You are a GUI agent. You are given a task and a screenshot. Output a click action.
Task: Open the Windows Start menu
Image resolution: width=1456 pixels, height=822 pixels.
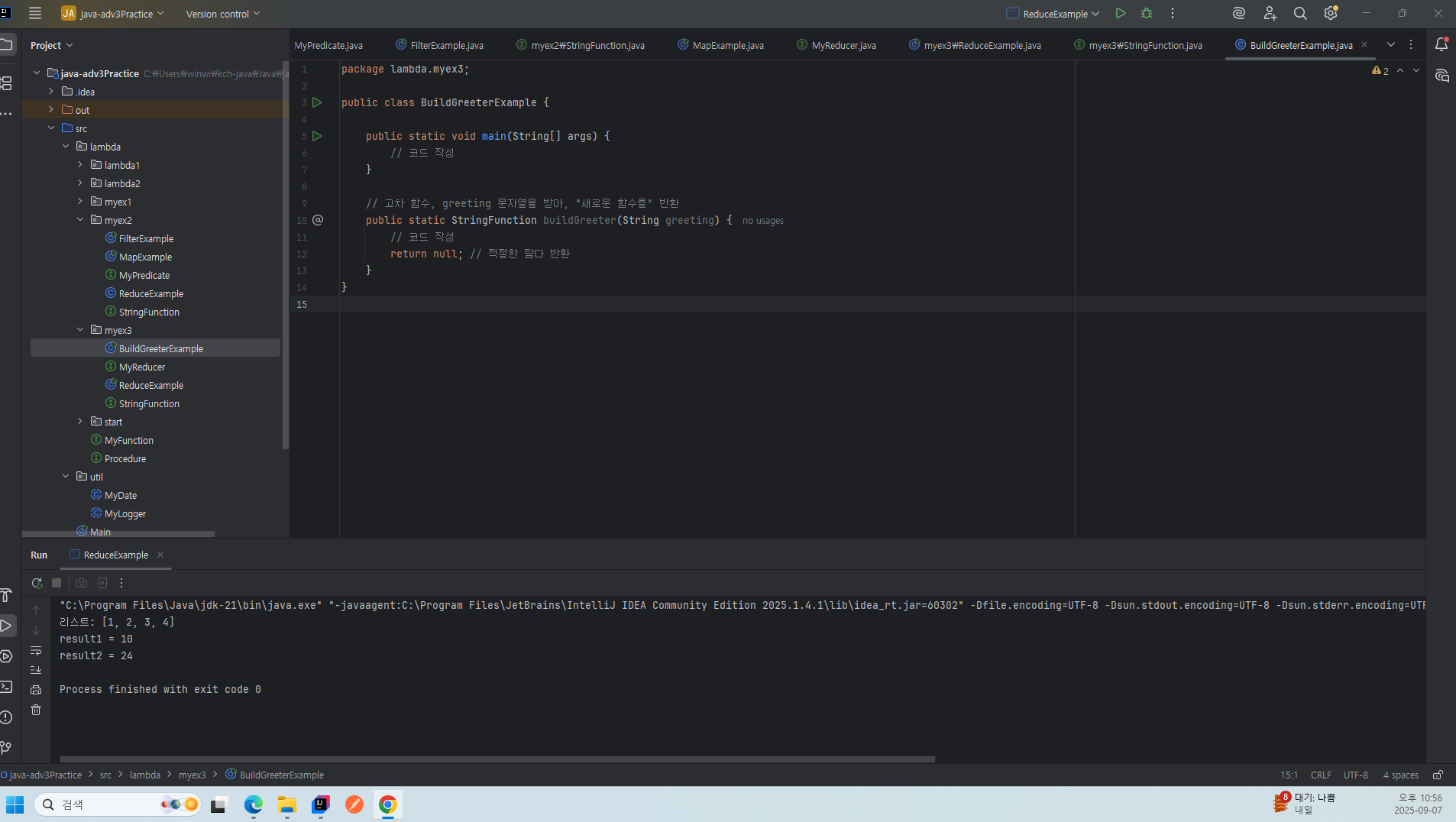point(15,804)
